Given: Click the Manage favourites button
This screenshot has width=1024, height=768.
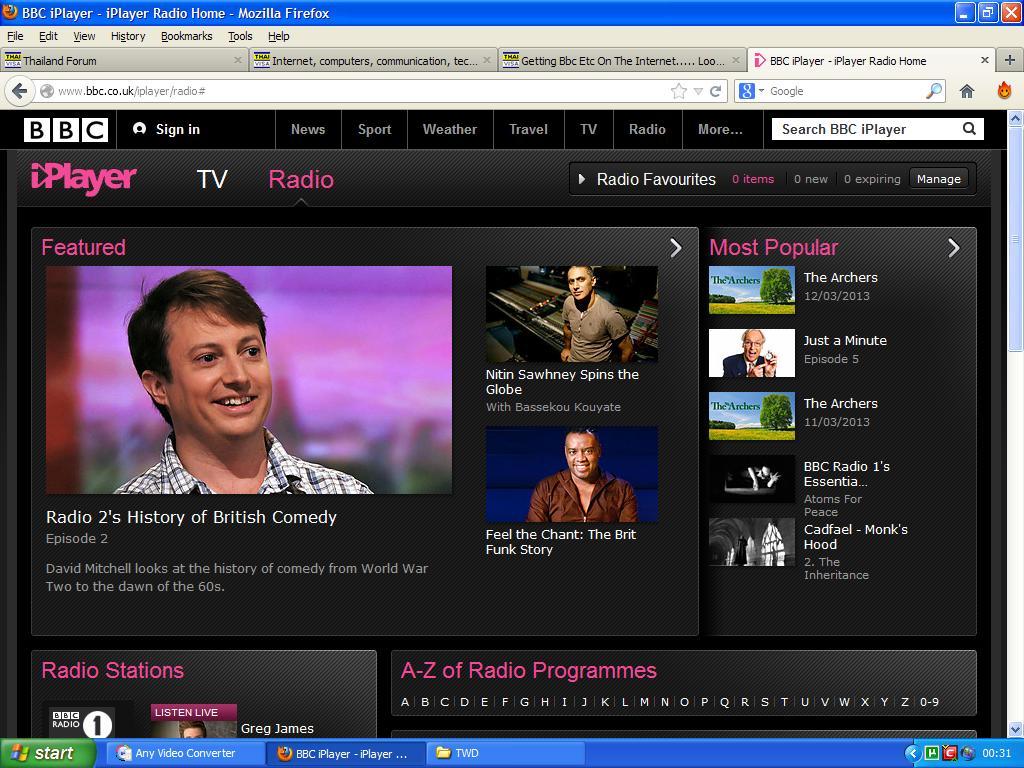Looking at the screenshot, I should coord(938,179).
